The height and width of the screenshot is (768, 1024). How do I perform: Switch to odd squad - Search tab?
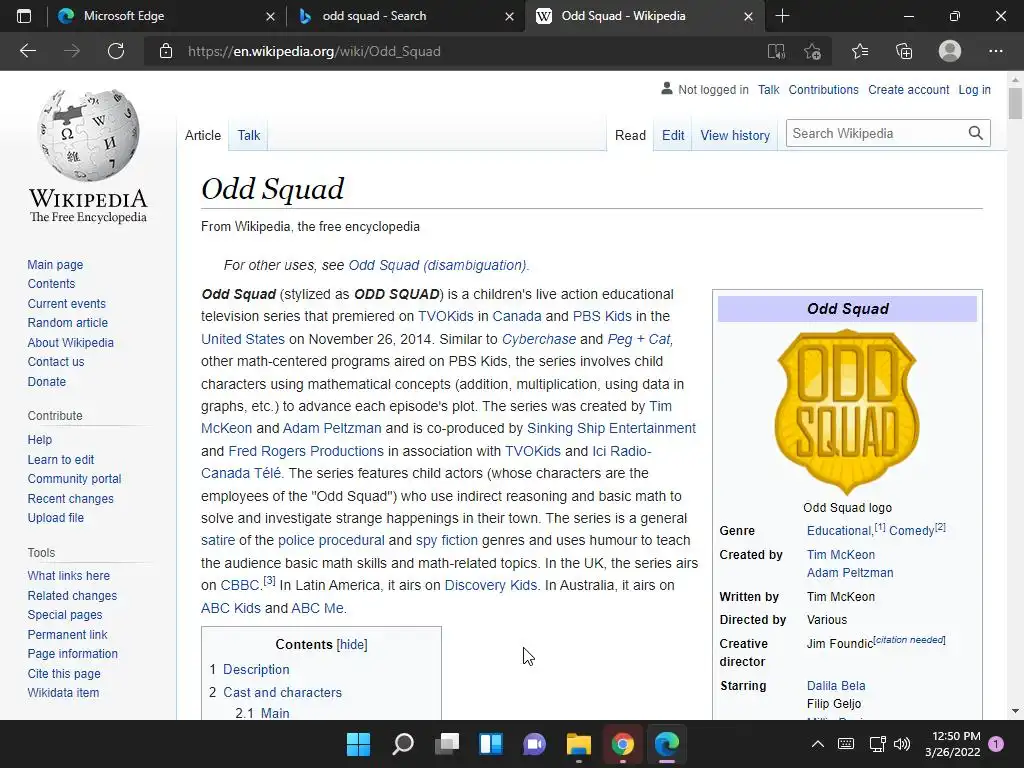[406, 16]
